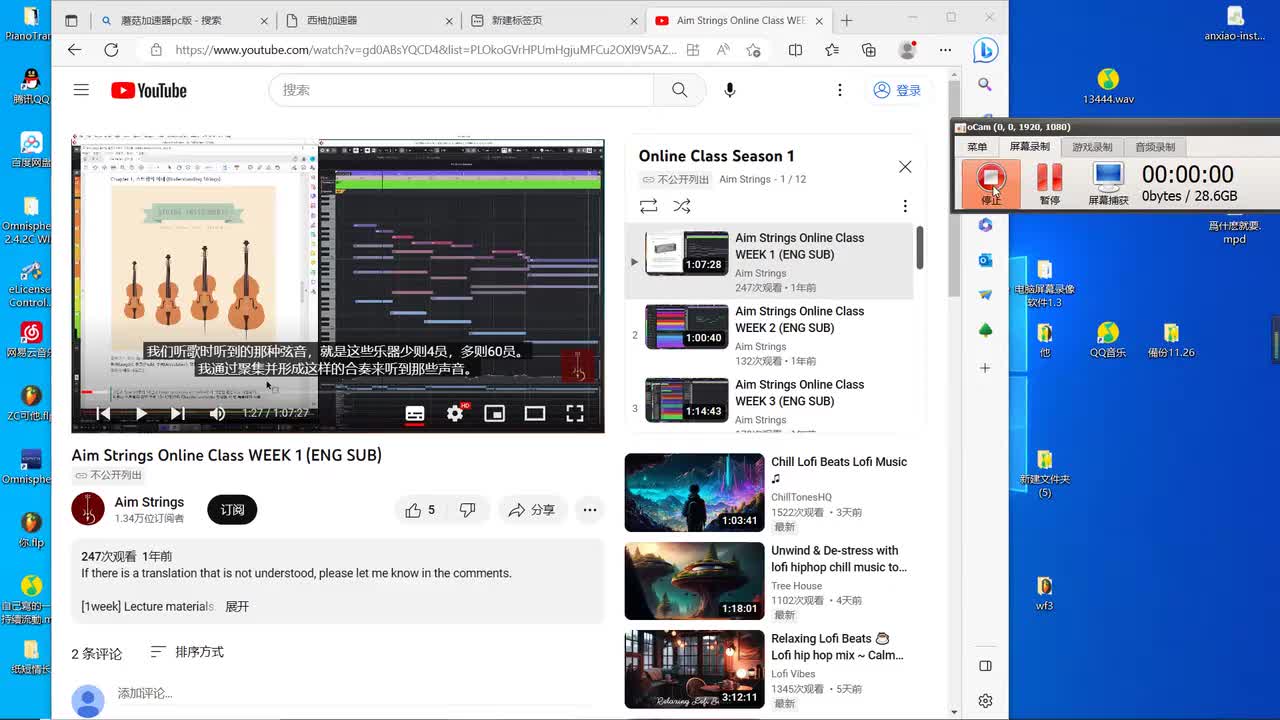Skip to the next video in player

click(177, 413)
